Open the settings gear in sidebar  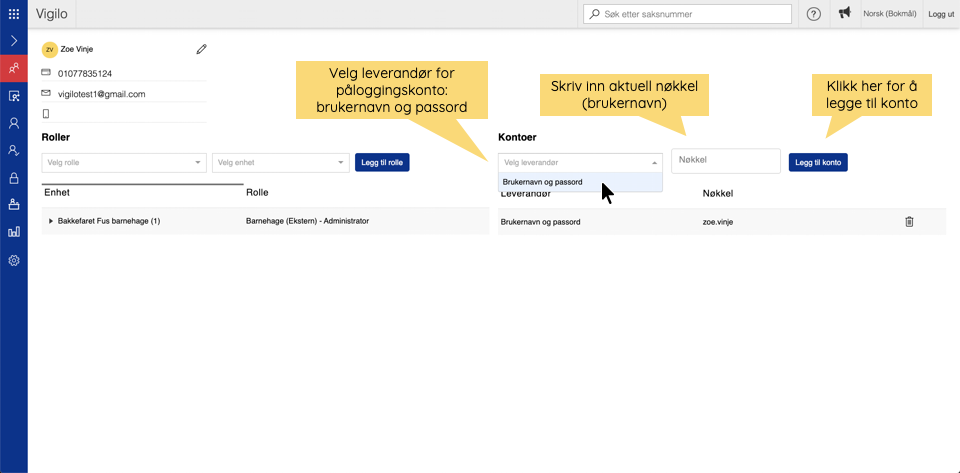14,260
